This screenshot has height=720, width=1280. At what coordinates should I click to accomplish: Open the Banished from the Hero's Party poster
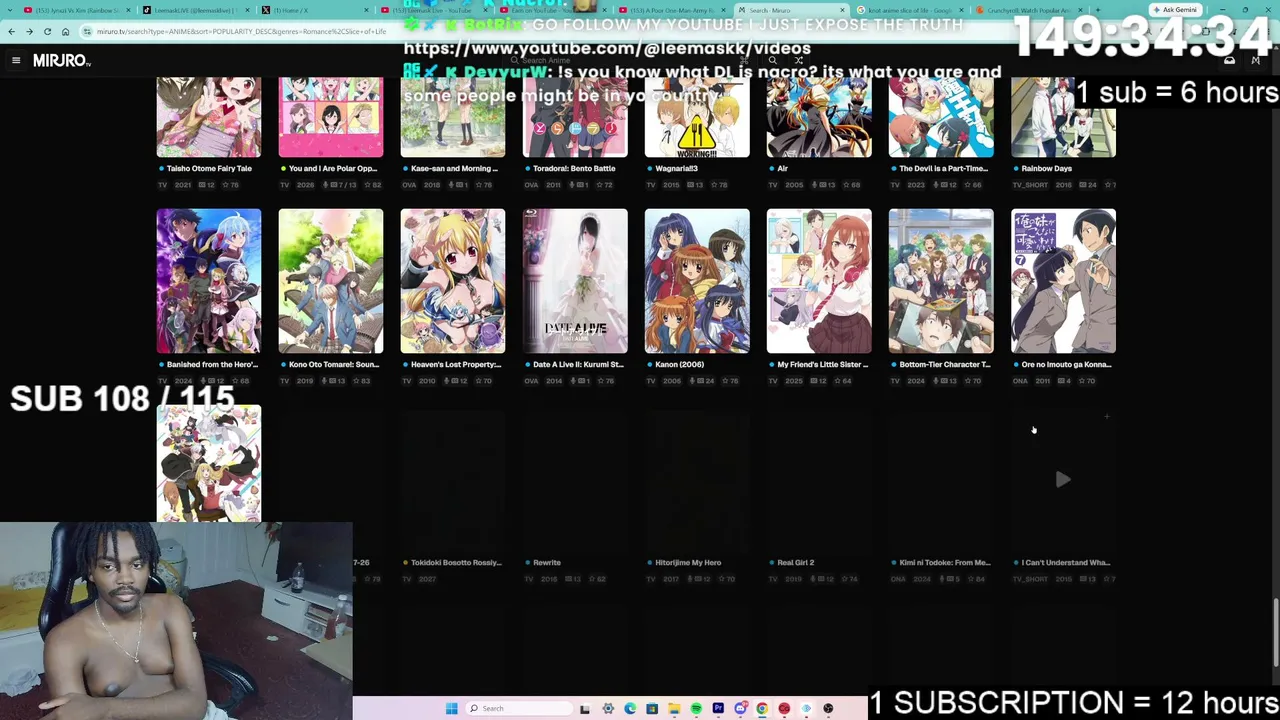coord(209,281)
